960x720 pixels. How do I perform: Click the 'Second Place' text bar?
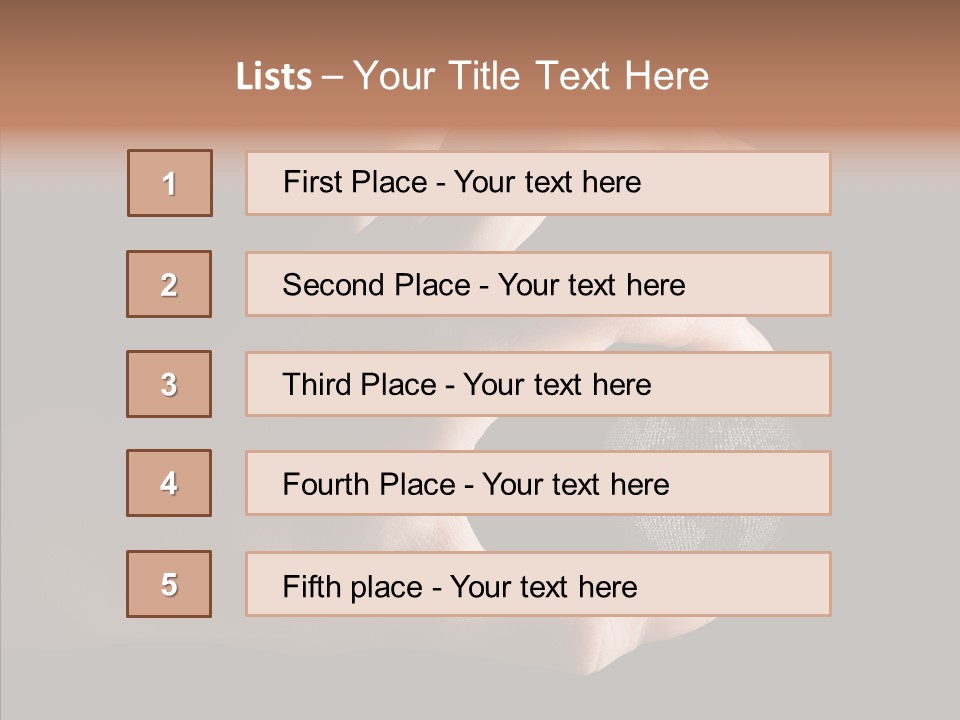click(538, 284)
